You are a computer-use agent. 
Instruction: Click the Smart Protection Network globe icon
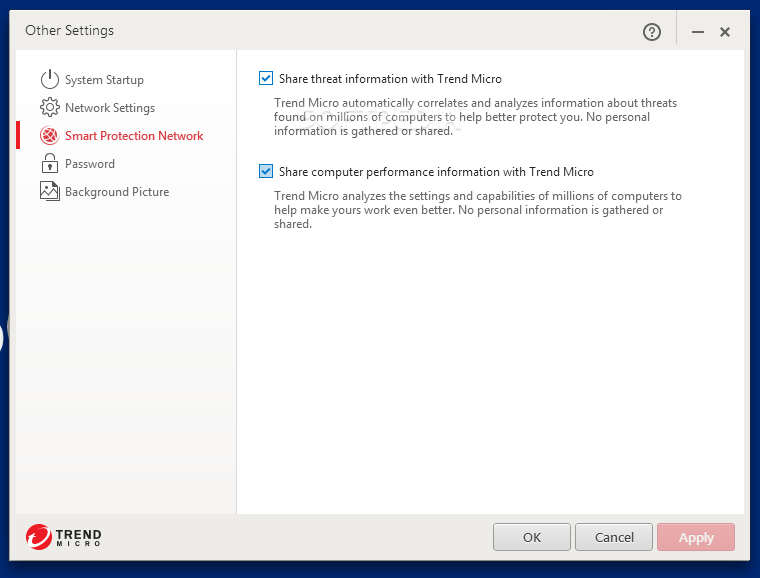[x=49, y=136]
